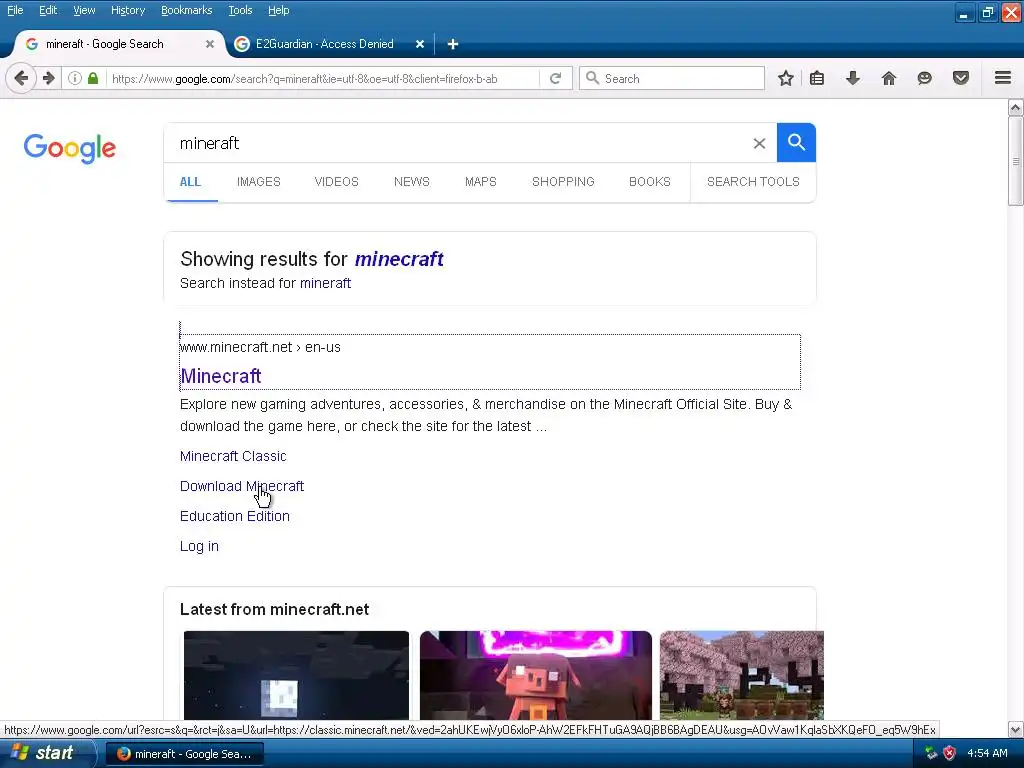Open the Log in sitelink
This screenshot has width=1024, height=768.
tap(199, 546)
